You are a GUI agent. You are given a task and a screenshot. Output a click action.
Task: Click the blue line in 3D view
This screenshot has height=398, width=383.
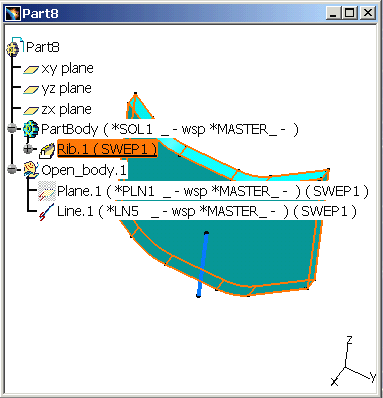pos(202,264)
